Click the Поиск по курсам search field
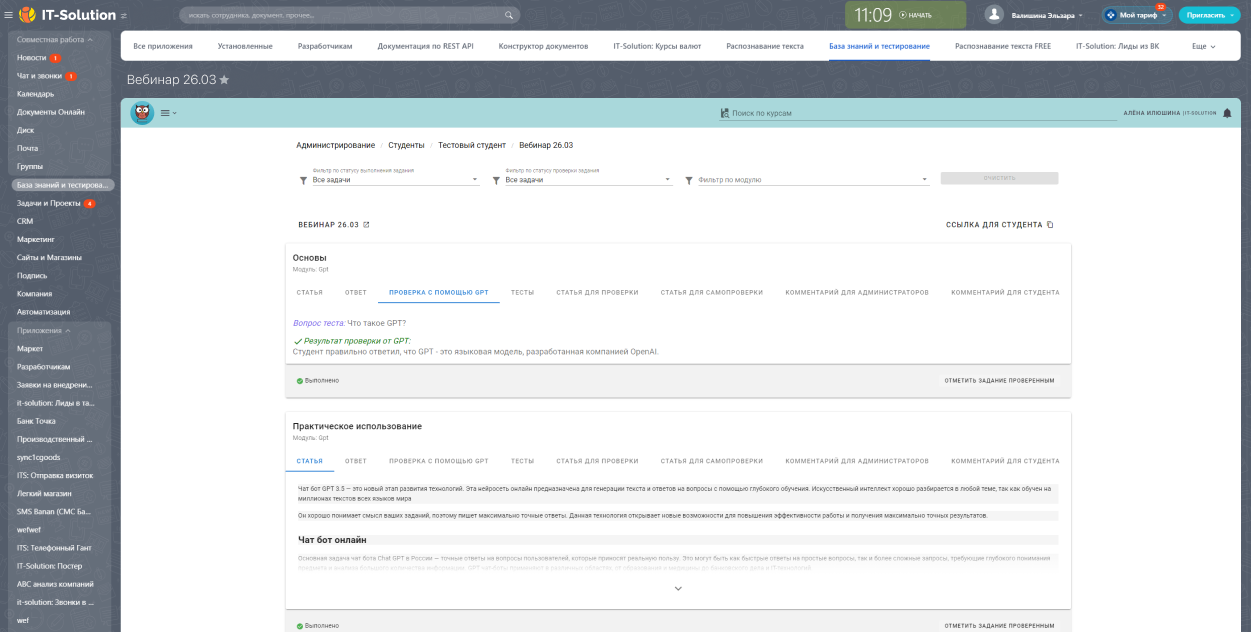 tap(920, 113)
